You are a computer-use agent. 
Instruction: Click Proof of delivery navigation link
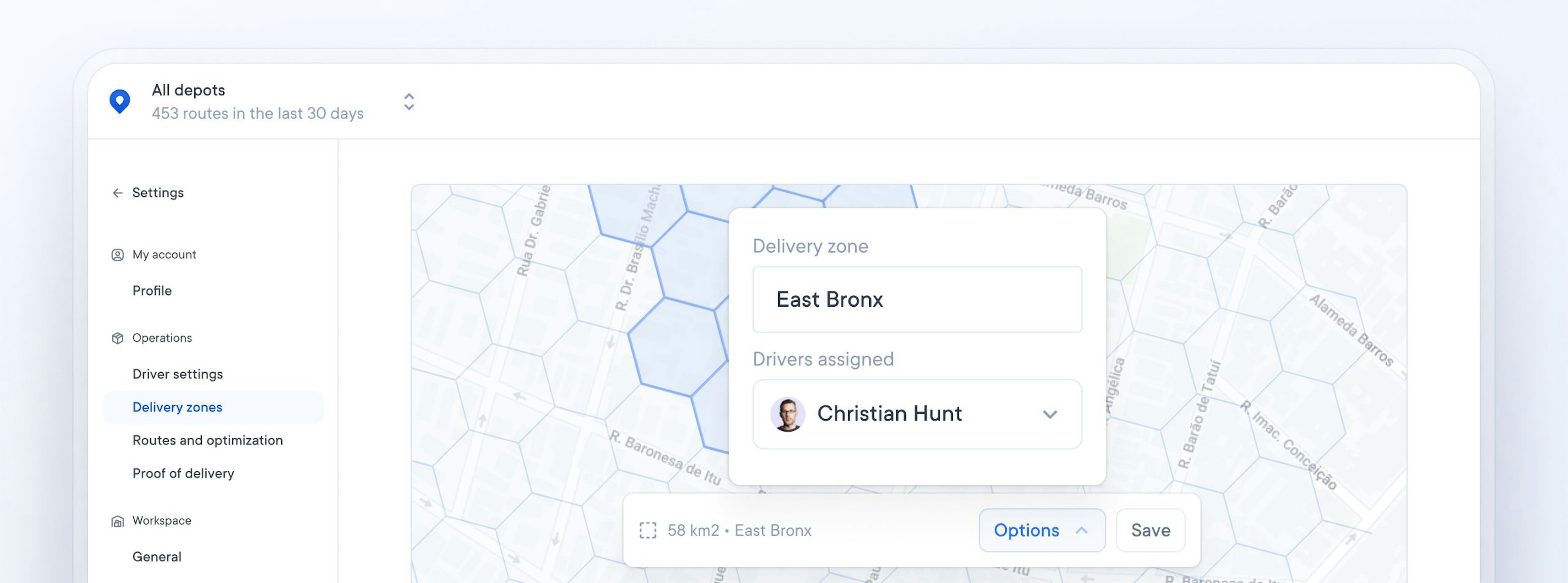[183, 472]
